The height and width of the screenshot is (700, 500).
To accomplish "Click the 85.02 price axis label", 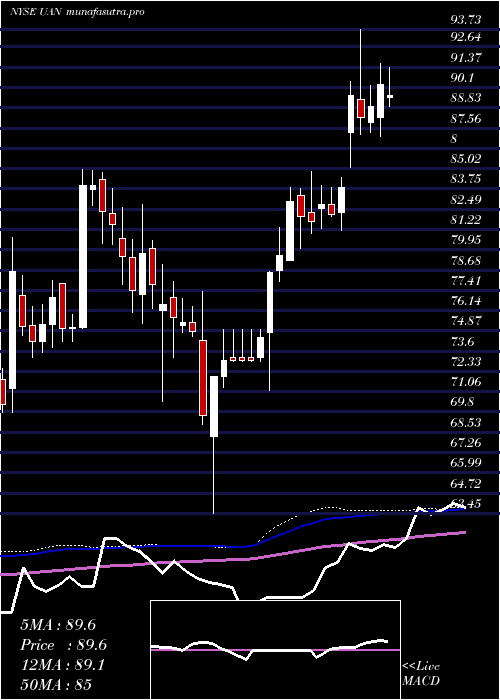I will 466,159.
